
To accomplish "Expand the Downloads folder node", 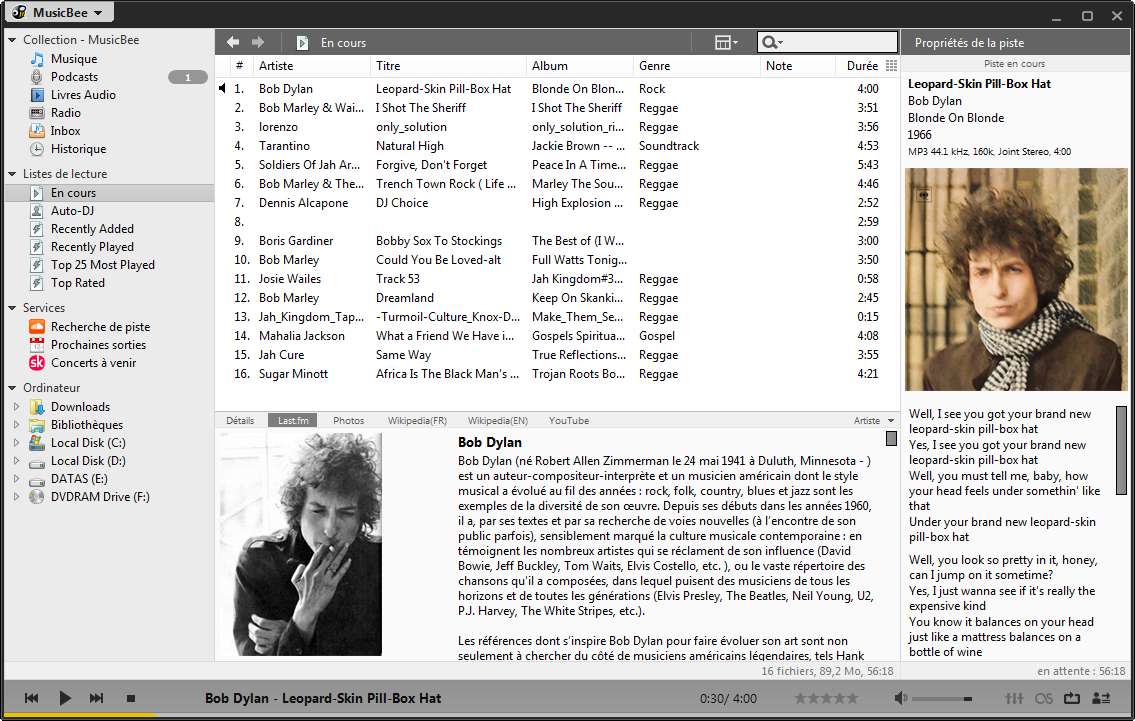I will 17,407.
